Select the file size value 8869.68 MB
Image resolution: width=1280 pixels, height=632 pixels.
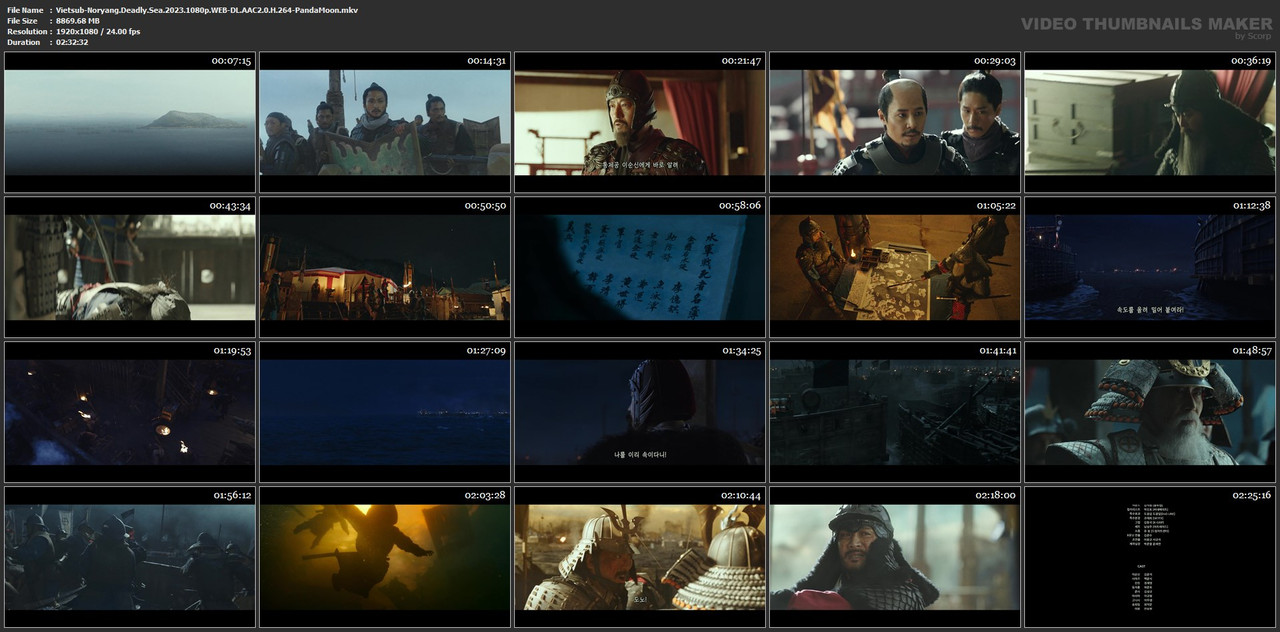click(78, 21)
